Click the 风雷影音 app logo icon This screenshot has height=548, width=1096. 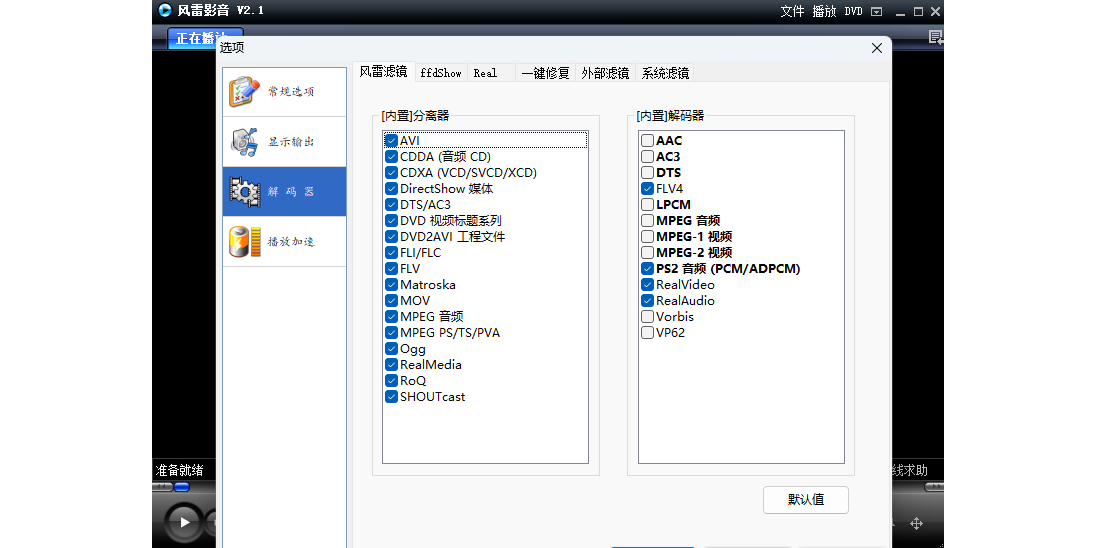coord(164,11)
